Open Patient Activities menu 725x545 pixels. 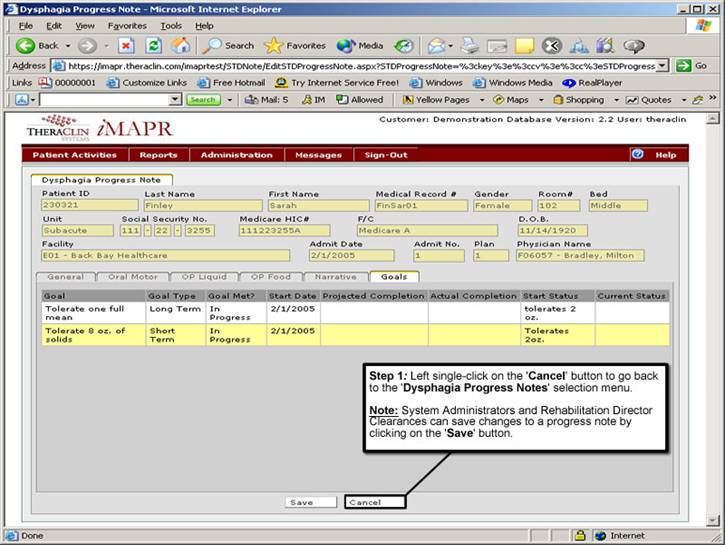pyautogui.click(x=75, y=155)
